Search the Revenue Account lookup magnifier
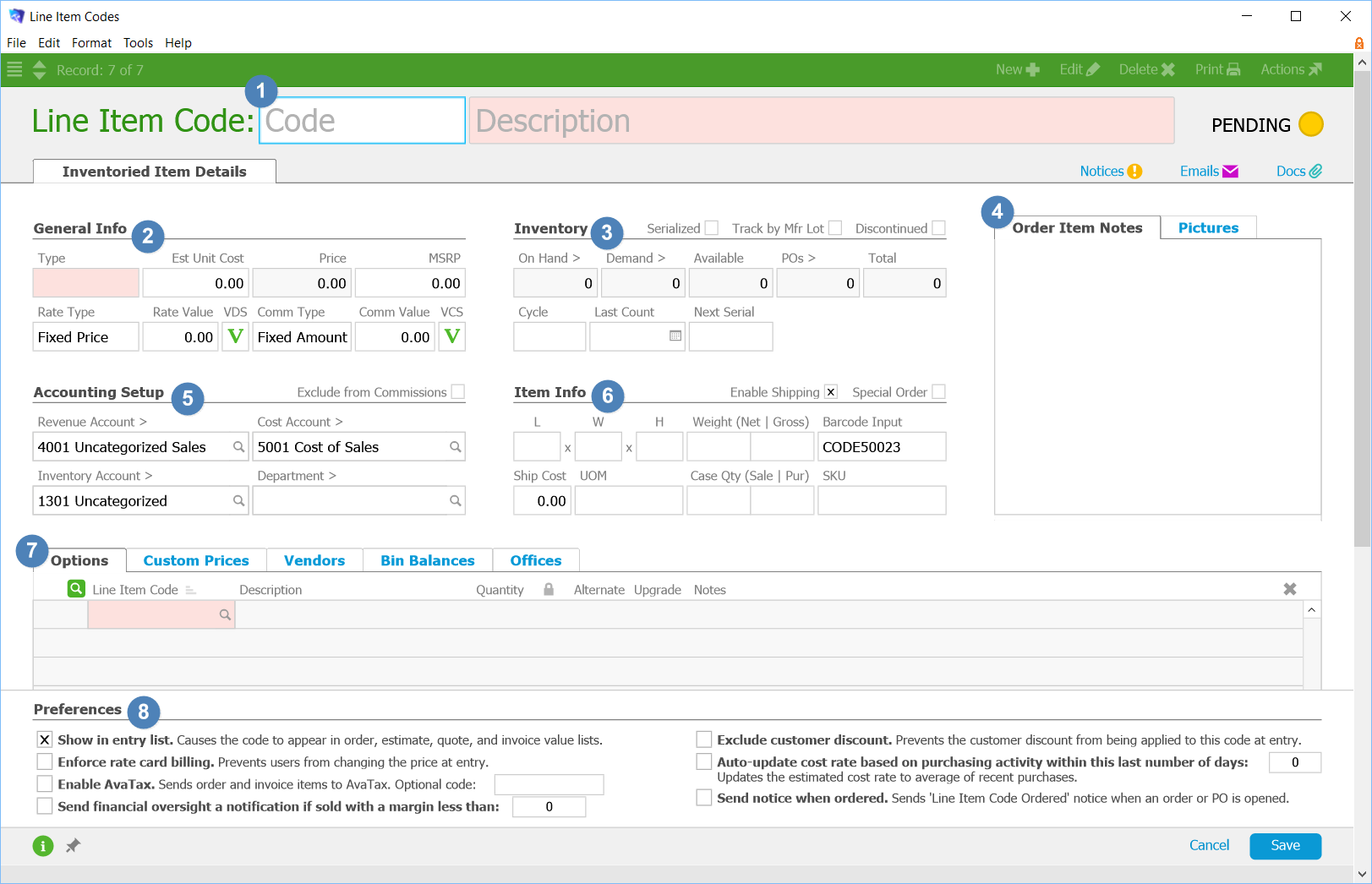This screenshot has width=1372, height=884. tap(239, 447)
